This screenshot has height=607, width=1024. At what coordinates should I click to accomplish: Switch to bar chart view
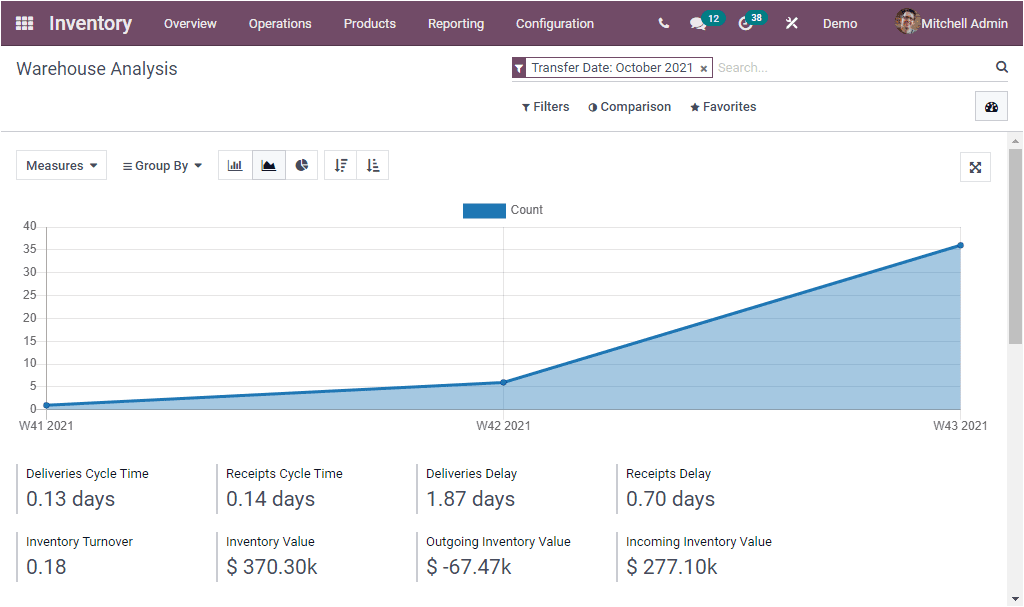(x=235, y=164)
